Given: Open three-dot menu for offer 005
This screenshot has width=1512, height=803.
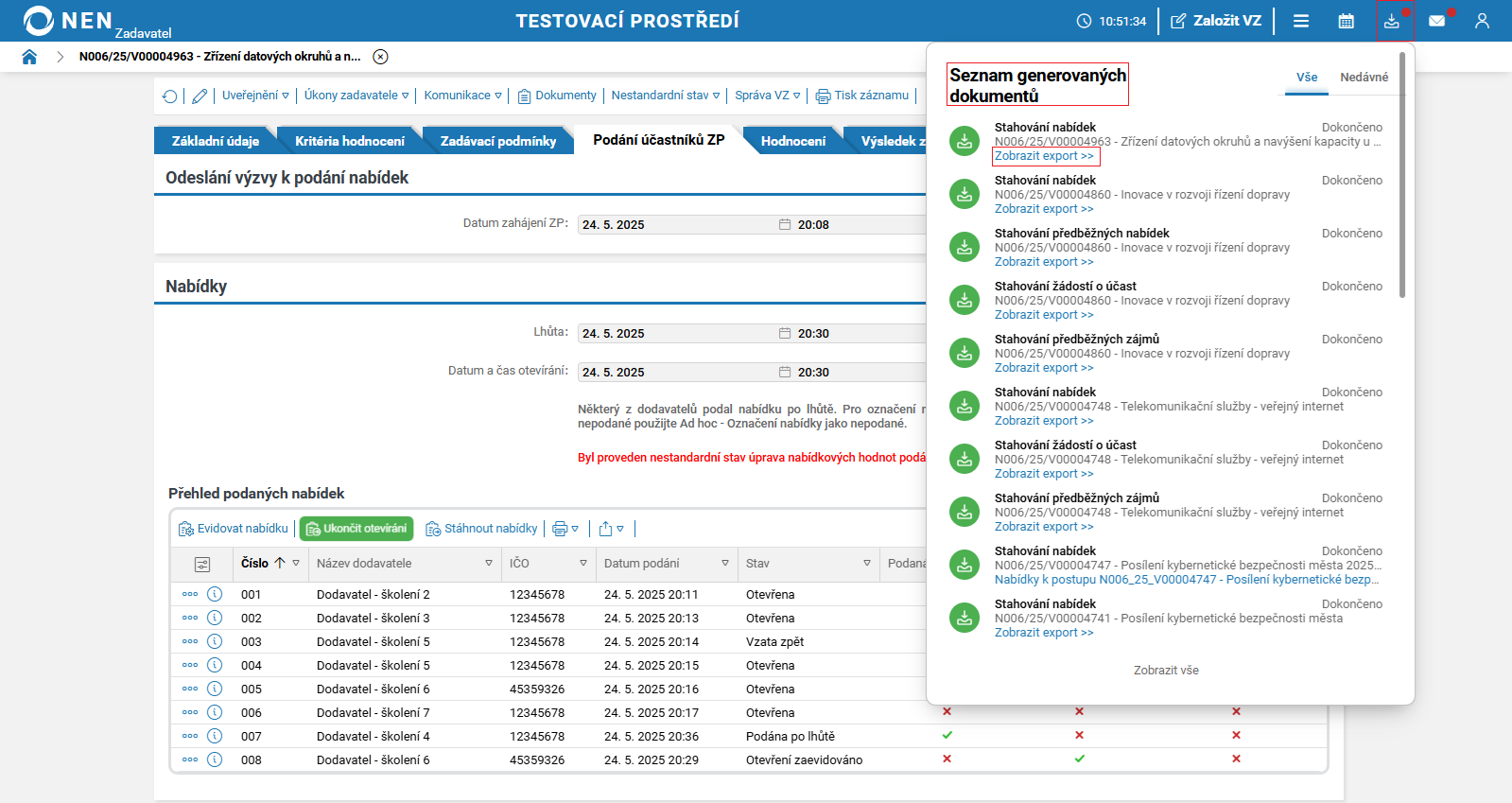Looking at the screenshot, I should coord(190,689).
